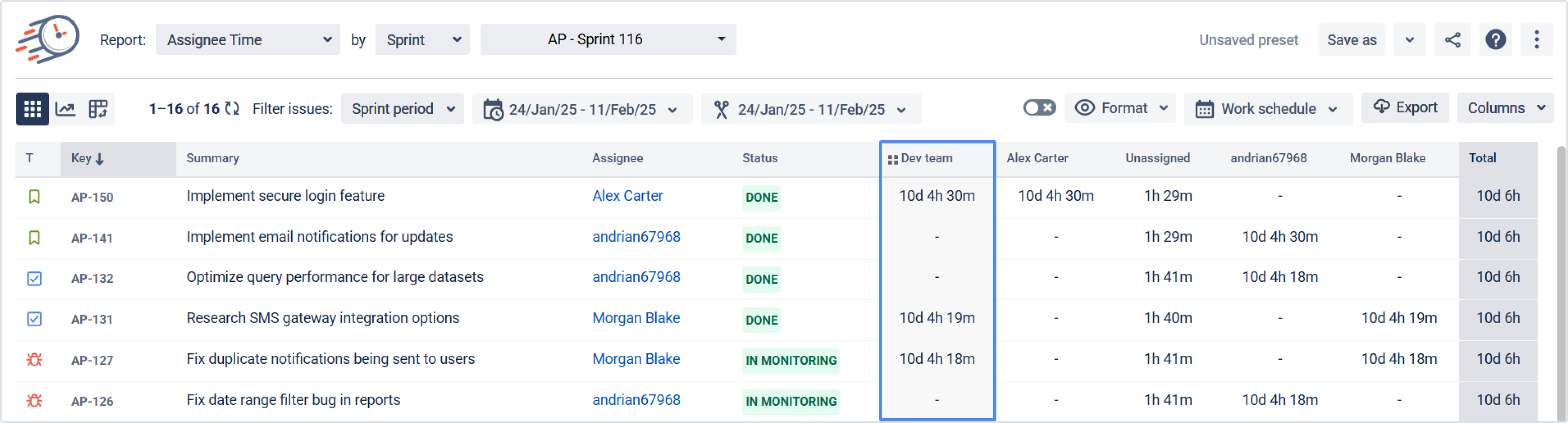Viewport: 1568px width, 423px height.
Task: Open the Alex Carter assignee link
Action: 627,196
